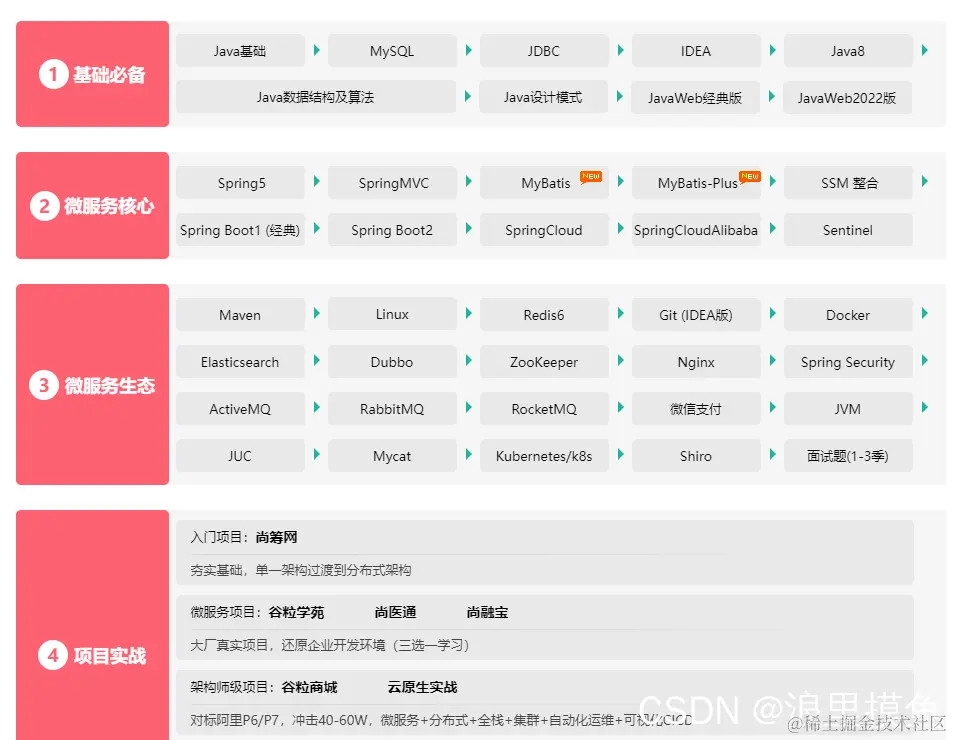Click the NEW badge on MyBatis-Plus
Screen dimensions: 953x740
coord(749,177)
